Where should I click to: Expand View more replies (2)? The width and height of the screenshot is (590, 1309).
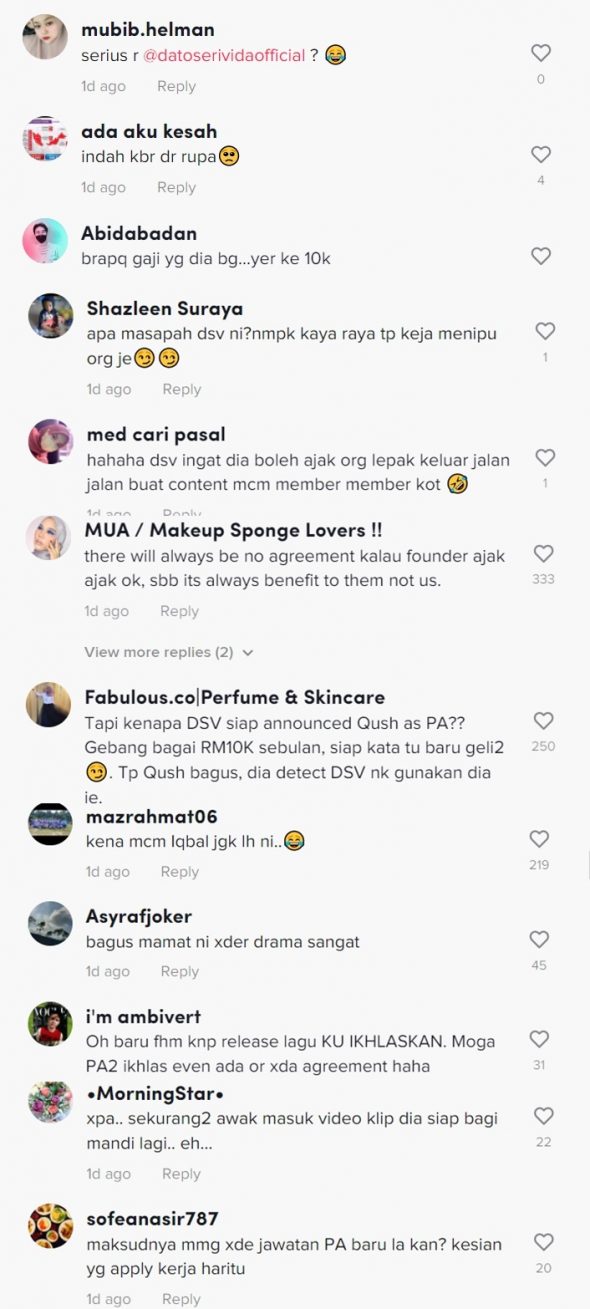pos(169,652)
